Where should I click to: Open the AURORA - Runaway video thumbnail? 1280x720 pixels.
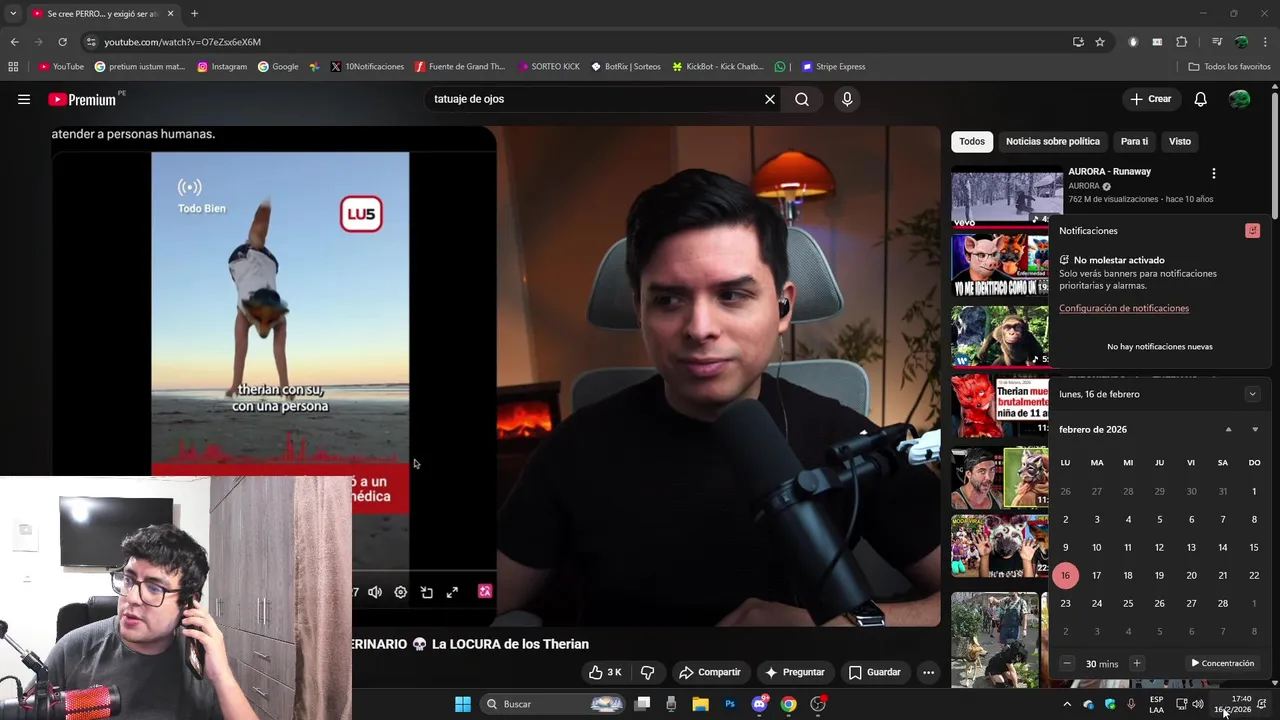[x=1007, y=196]
